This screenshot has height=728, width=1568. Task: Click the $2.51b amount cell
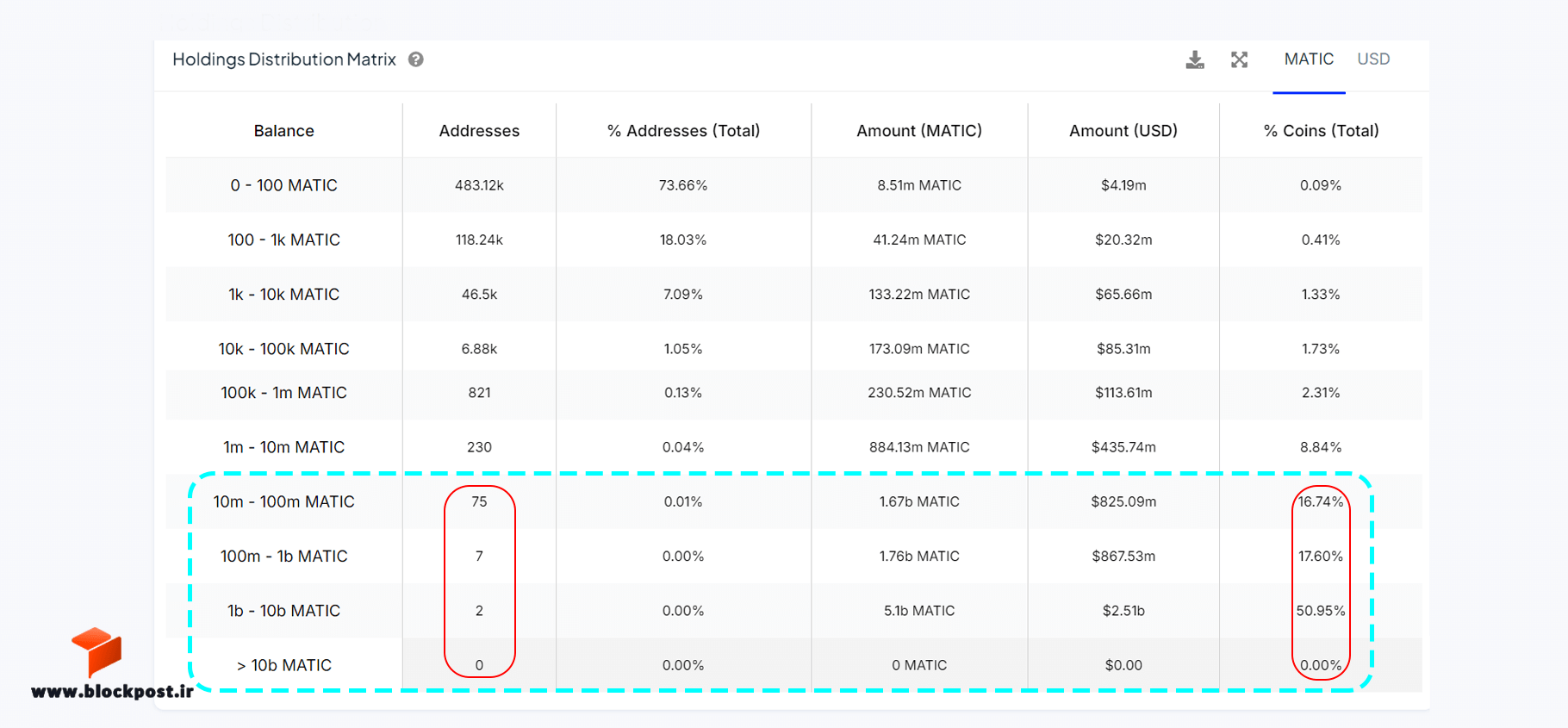coord(1123,611)
